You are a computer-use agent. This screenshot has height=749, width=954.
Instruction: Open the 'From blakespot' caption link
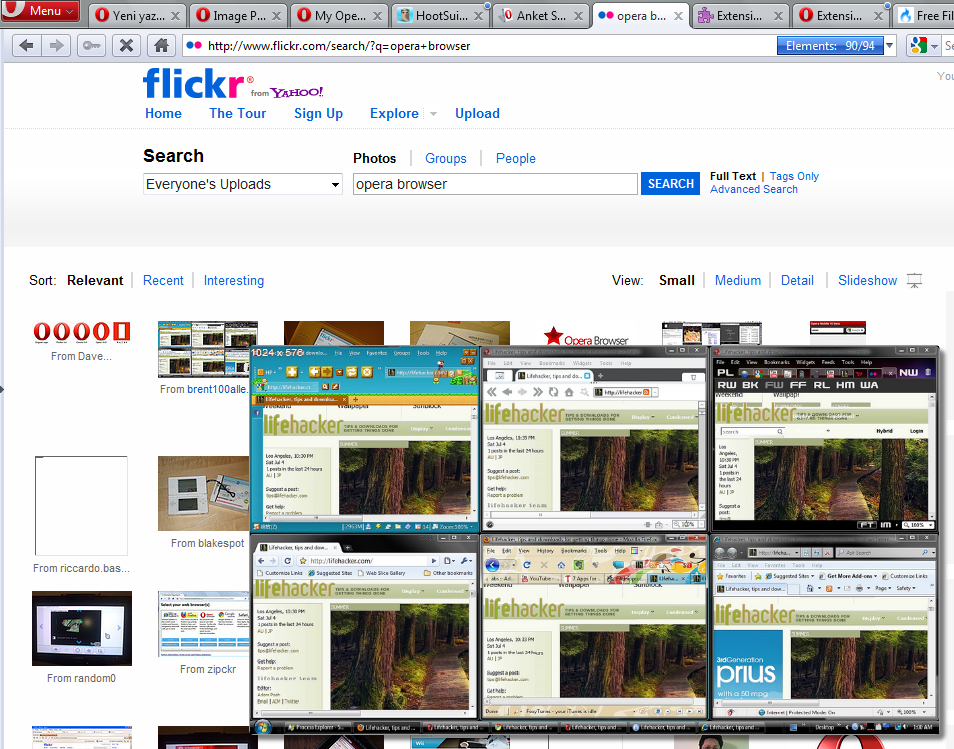[x=207, y=543]
